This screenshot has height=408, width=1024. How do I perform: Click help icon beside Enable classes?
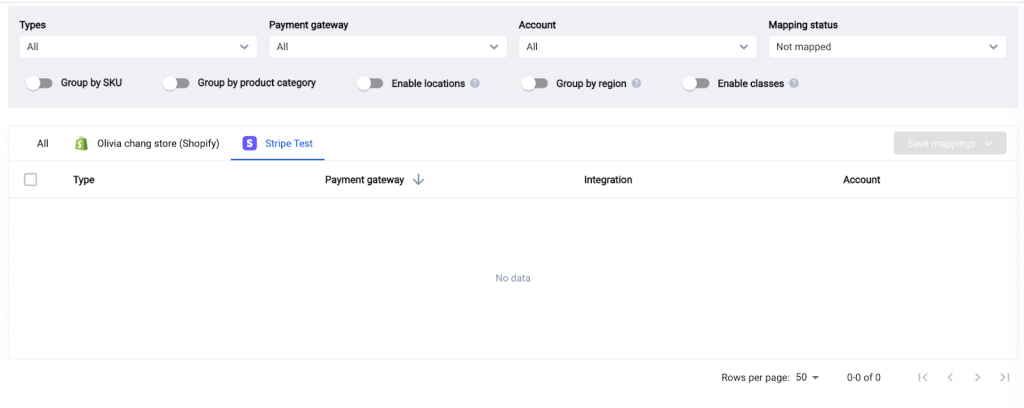pos(793,84)
